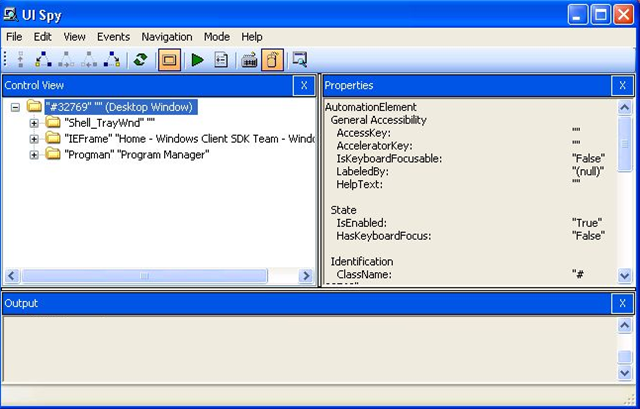Close the Output pane
This screenshot has height=409, width=640.
click(x=622, y=303)
